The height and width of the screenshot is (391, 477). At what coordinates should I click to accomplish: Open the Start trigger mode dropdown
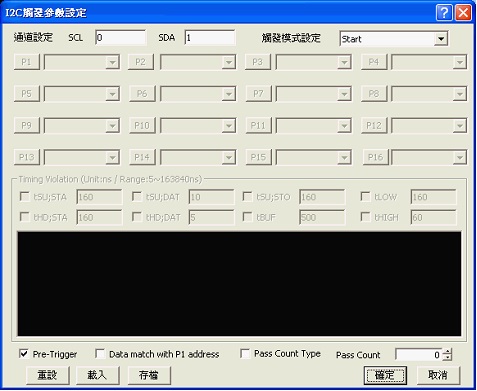pos(441,39)
